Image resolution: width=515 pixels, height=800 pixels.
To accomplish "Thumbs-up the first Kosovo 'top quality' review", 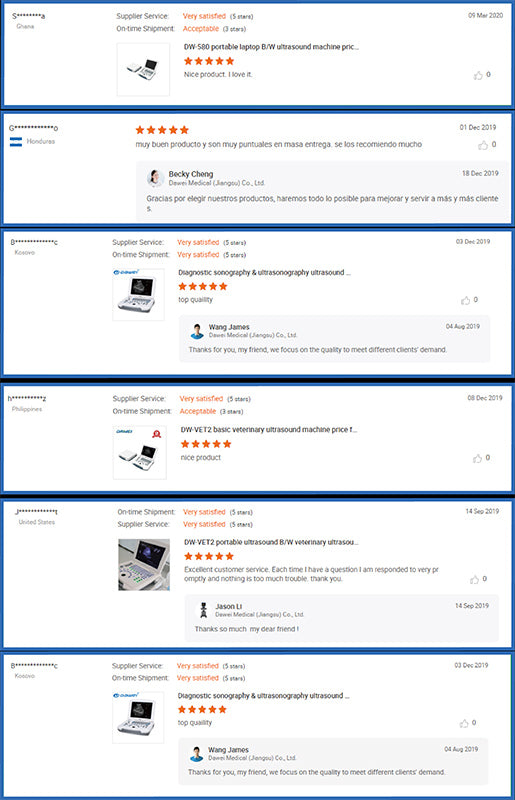I will point(465,301).
